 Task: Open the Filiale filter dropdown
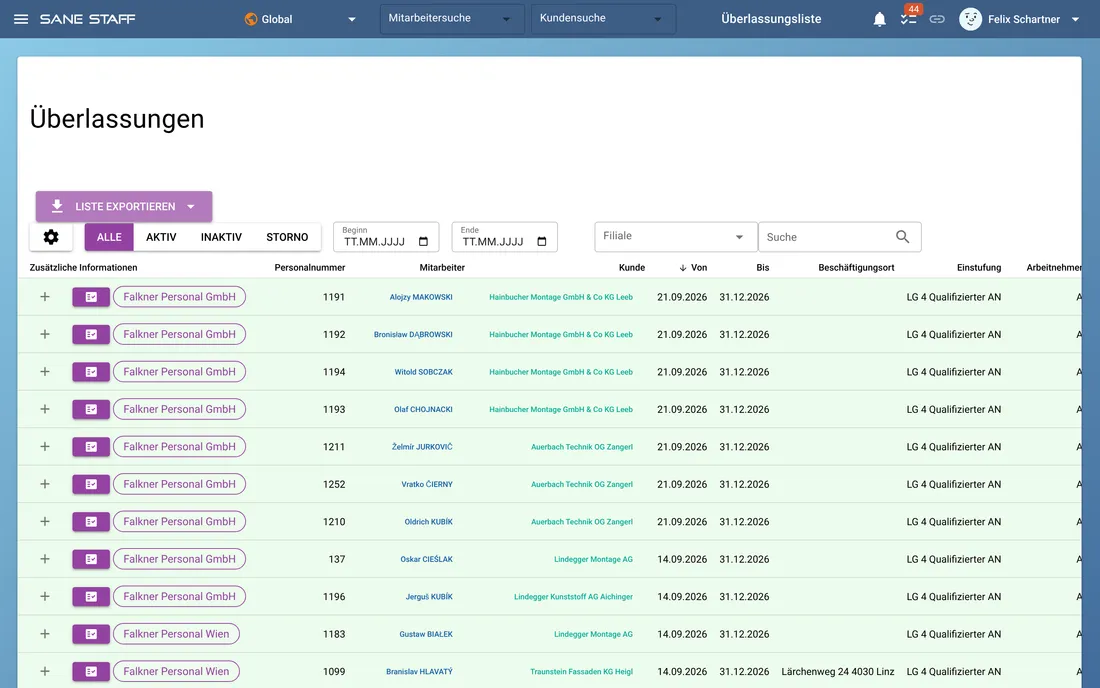click(676, 237)
